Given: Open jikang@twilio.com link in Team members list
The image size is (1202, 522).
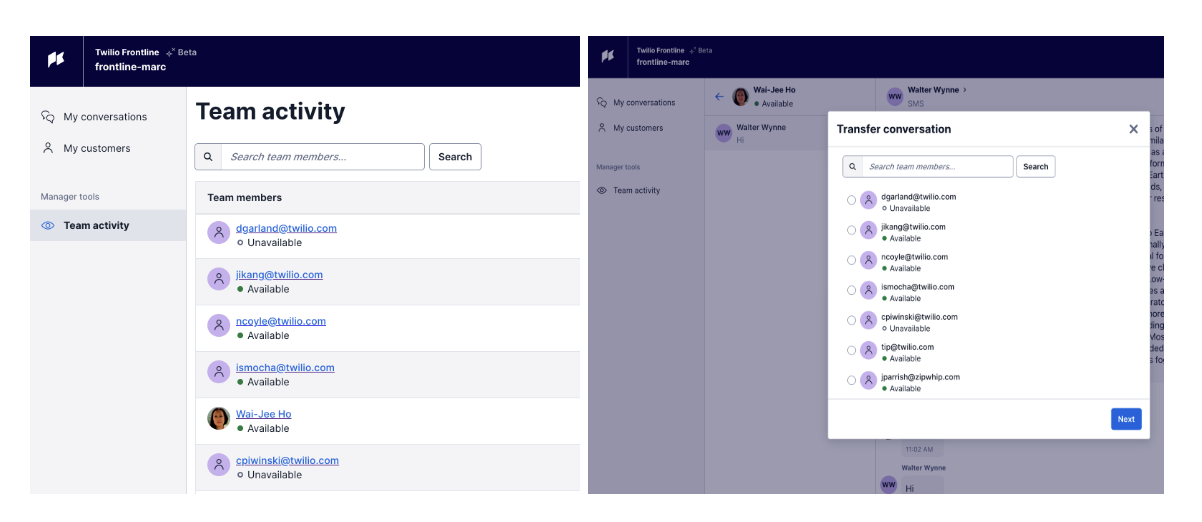Looking at the screenshot, I should click(x=279, y=275).
